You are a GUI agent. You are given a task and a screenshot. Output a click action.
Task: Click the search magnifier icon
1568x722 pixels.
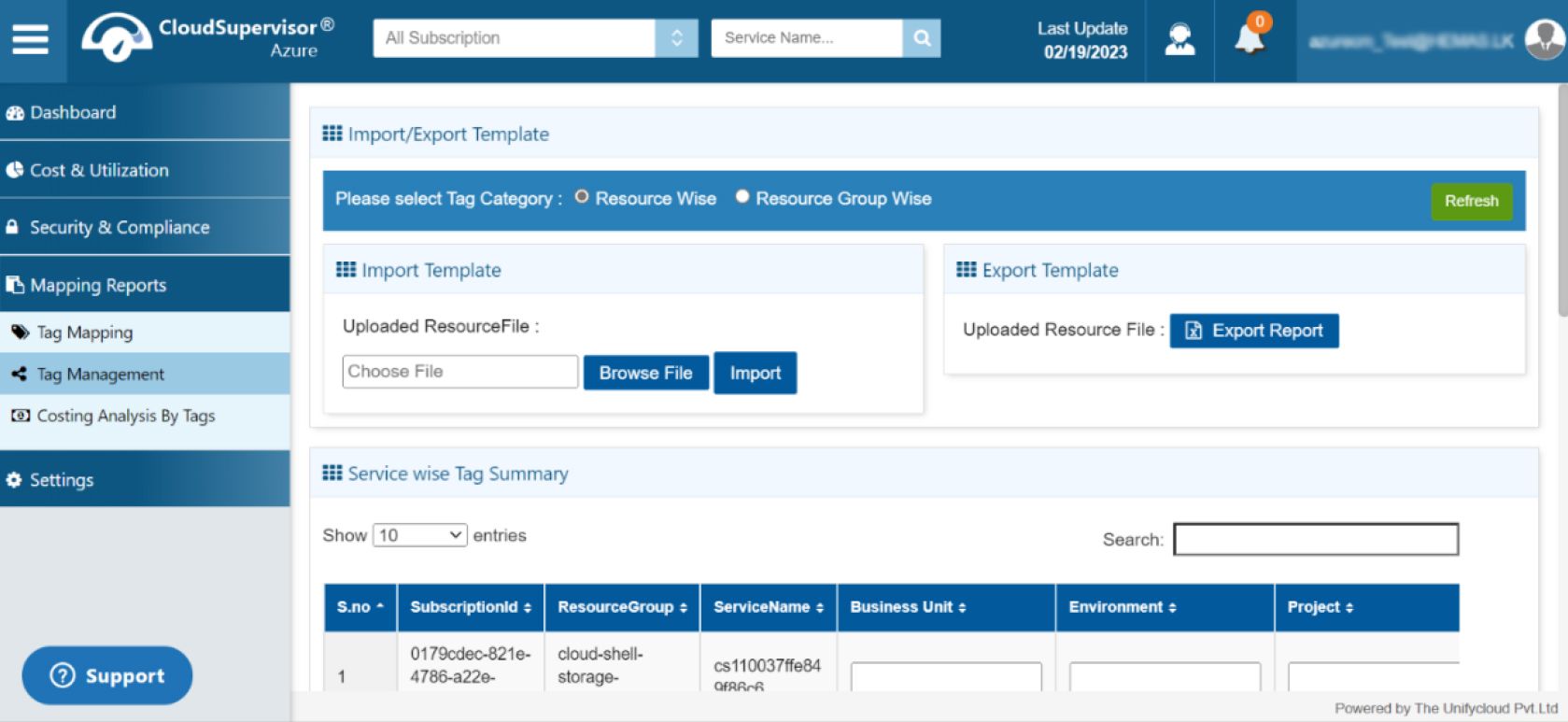922,38
